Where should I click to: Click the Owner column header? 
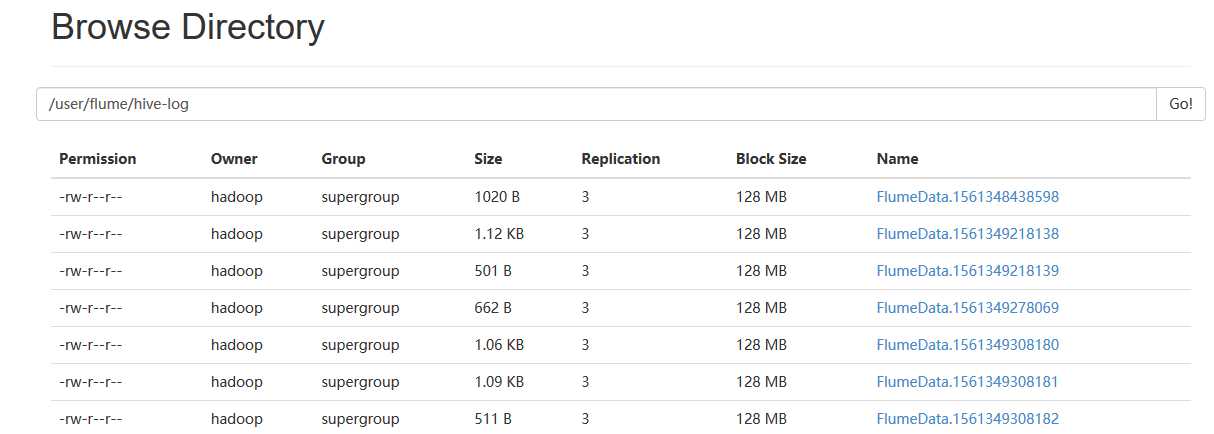click(x=234, y=159)
